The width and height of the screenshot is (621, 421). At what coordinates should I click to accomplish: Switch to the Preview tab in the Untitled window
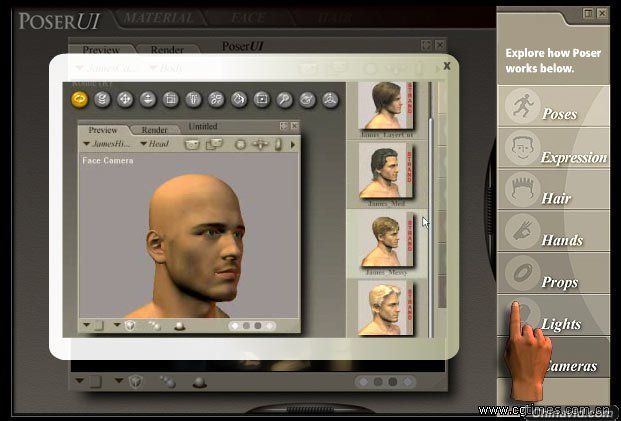point(103,130)
